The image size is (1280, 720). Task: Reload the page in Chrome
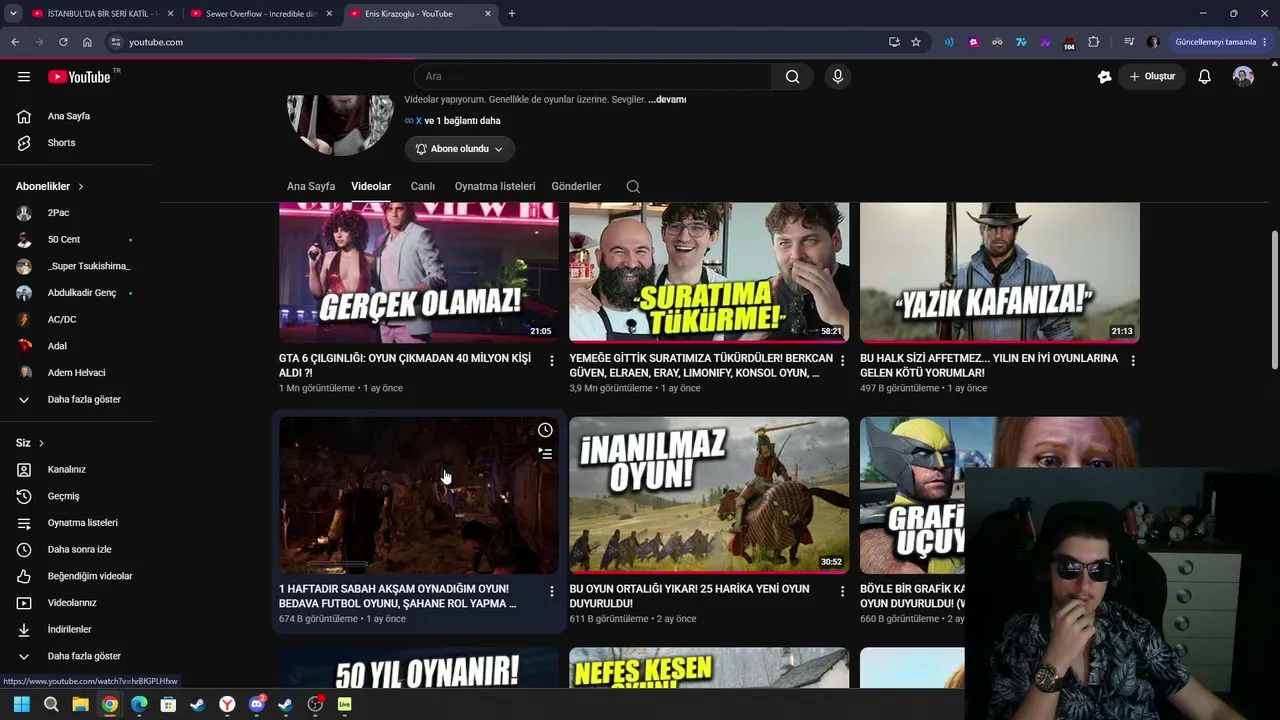click(x=63, y=42)
